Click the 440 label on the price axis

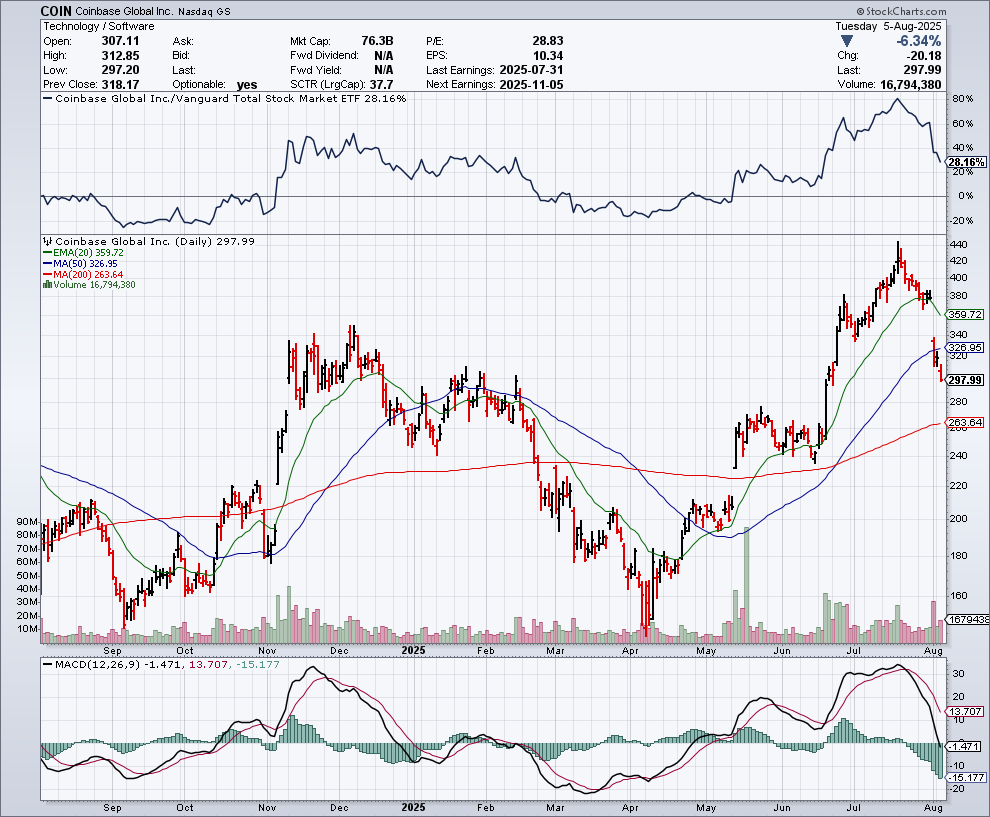[x=958, y=244]
